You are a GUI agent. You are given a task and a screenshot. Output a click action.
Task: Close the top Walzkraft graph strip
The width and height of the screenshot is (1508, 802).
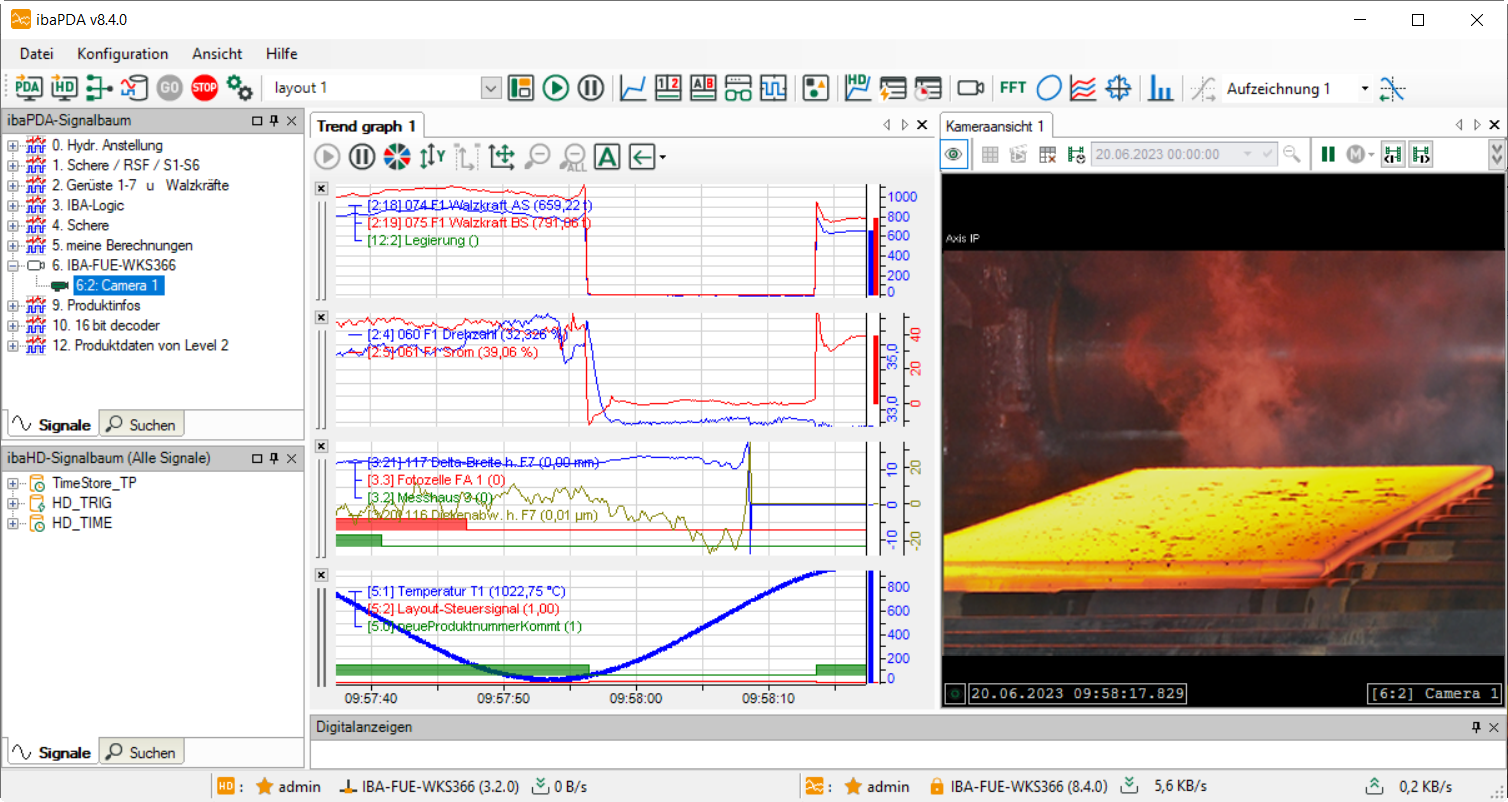point(321,188)
